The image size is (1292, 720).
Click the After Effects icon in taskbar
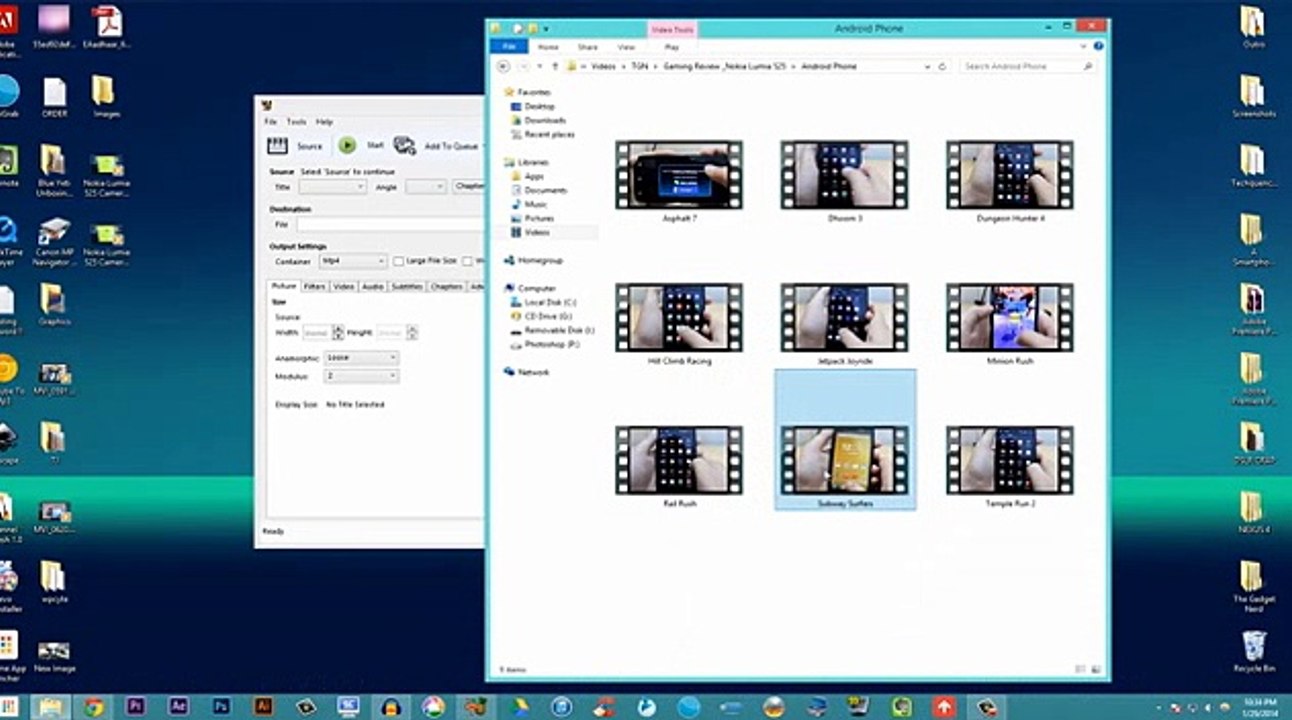pos(179,707)
